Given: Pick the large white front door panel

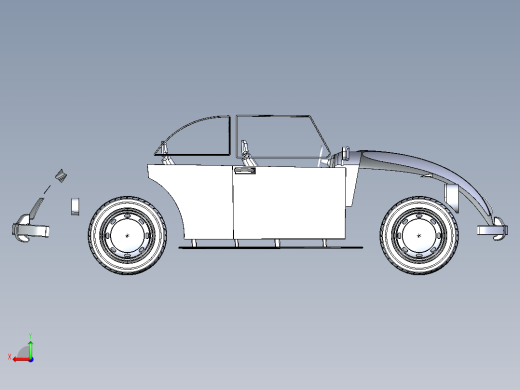Looking at the screenshot, I should [x=289, y=203].
